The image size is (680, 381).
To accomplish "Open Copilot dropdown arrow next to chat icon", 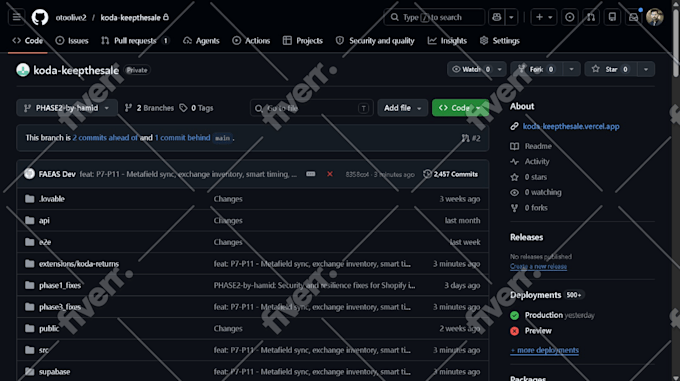I will pyautogui.click(x=511, y=17).
